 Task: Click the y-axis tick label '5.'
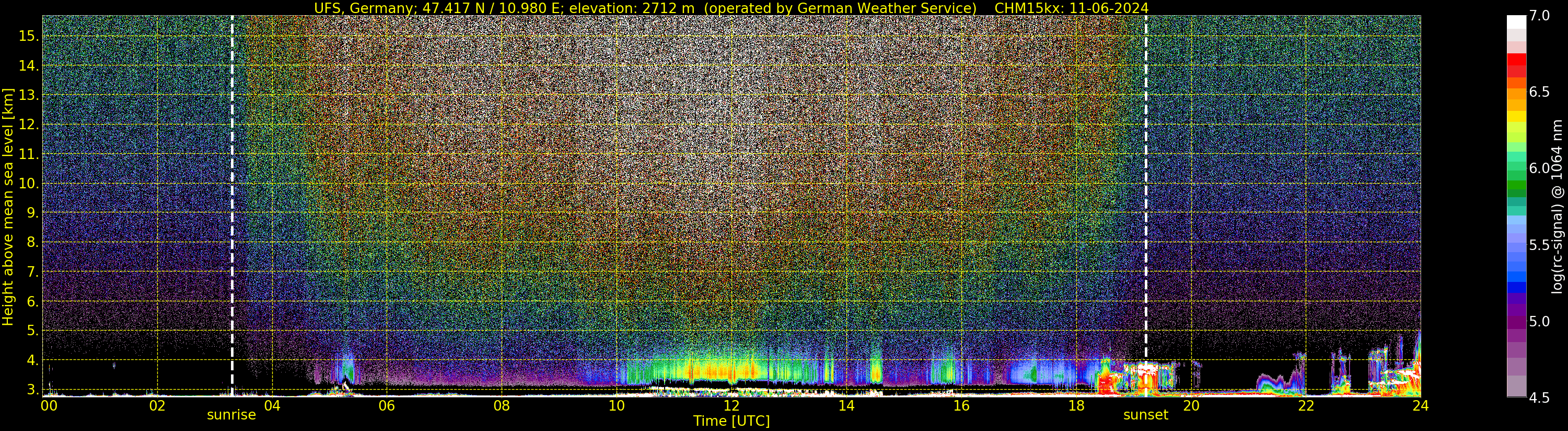[x=33, y=331]
